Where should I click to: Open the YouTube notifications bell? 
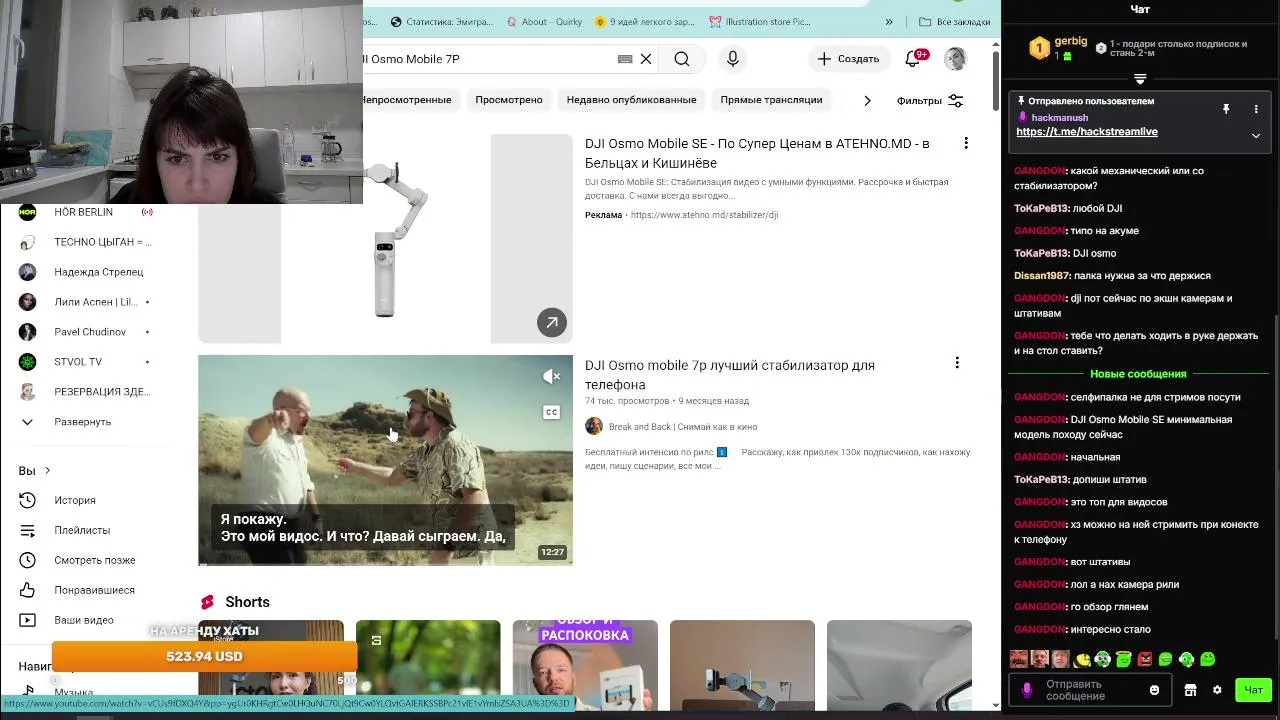coord(913,59)
